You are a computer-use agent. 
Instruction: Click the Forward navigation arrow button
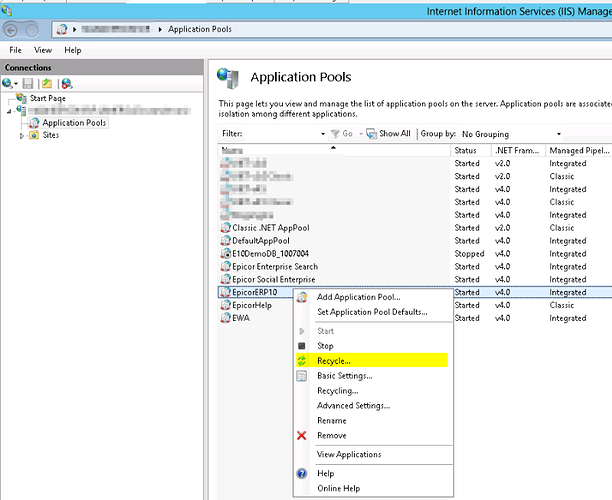pyautogui.click(x=32, y=30)
